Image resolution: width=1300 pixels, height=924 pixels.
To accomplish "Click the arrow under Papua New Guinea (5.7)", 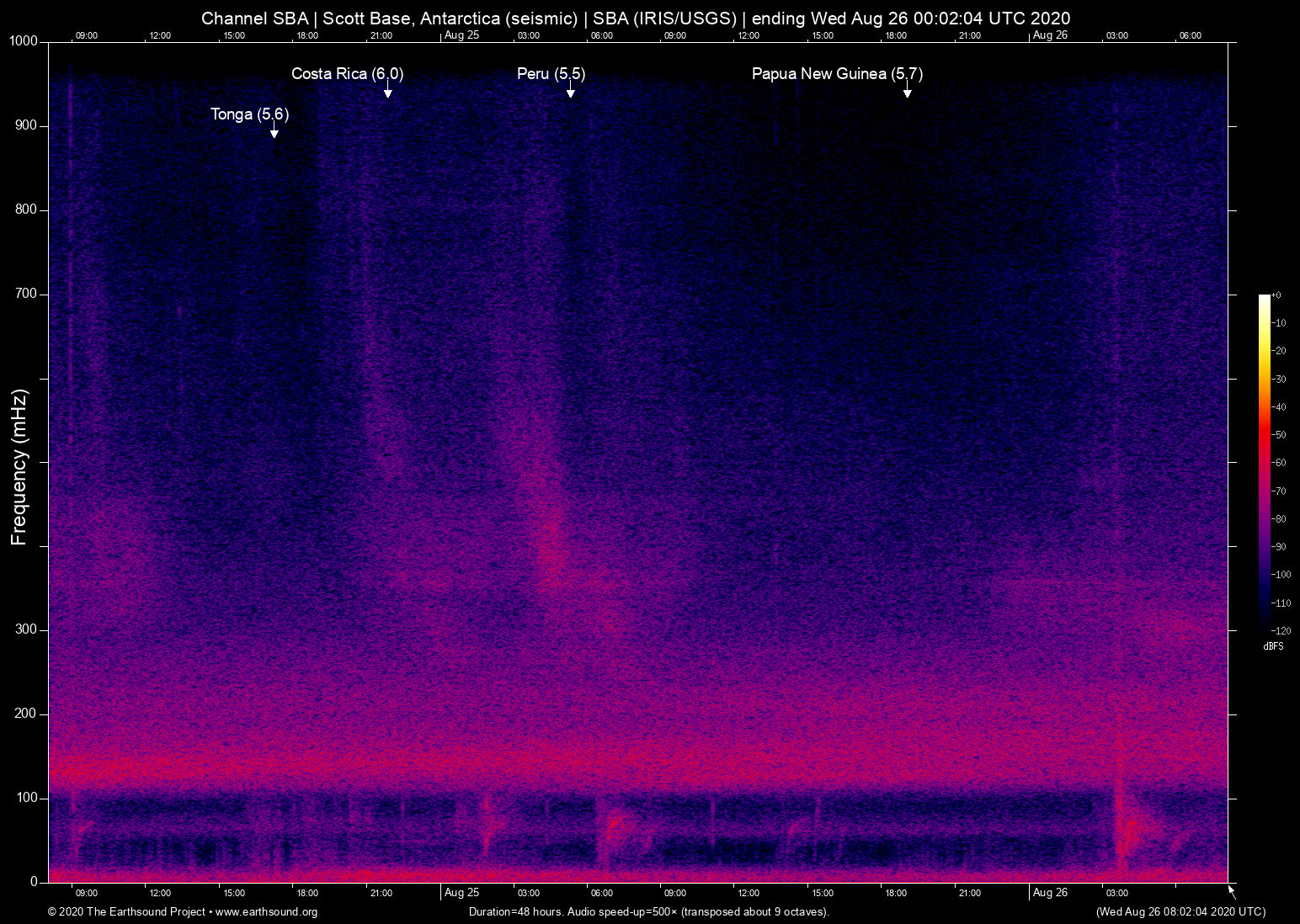I will point(907,93).
